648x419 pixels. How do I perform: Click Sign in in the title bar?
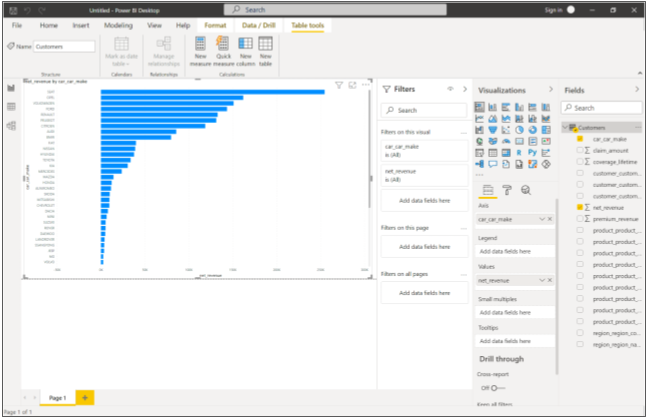553,10
